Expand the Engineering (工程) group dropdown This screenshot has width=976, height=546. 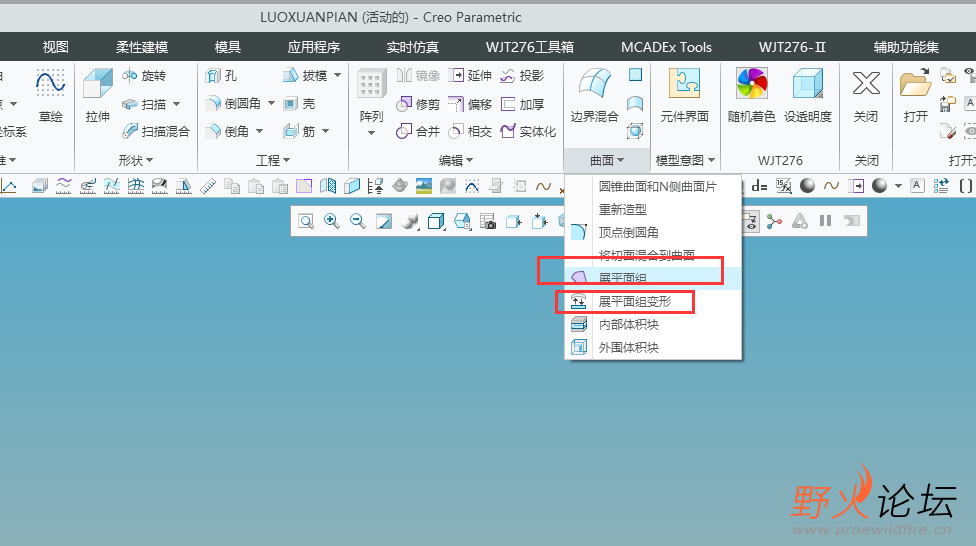coord(273,161)
